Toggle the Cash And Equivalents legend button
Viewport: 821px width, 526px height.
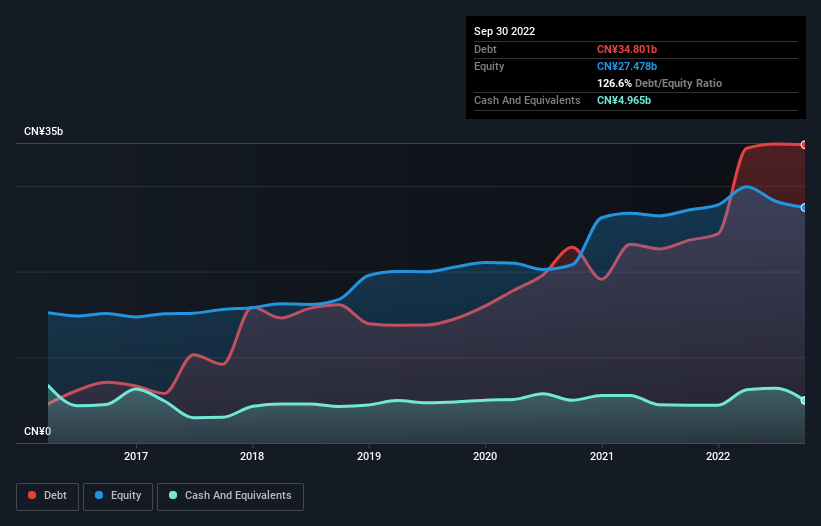[x=230, y=496]
